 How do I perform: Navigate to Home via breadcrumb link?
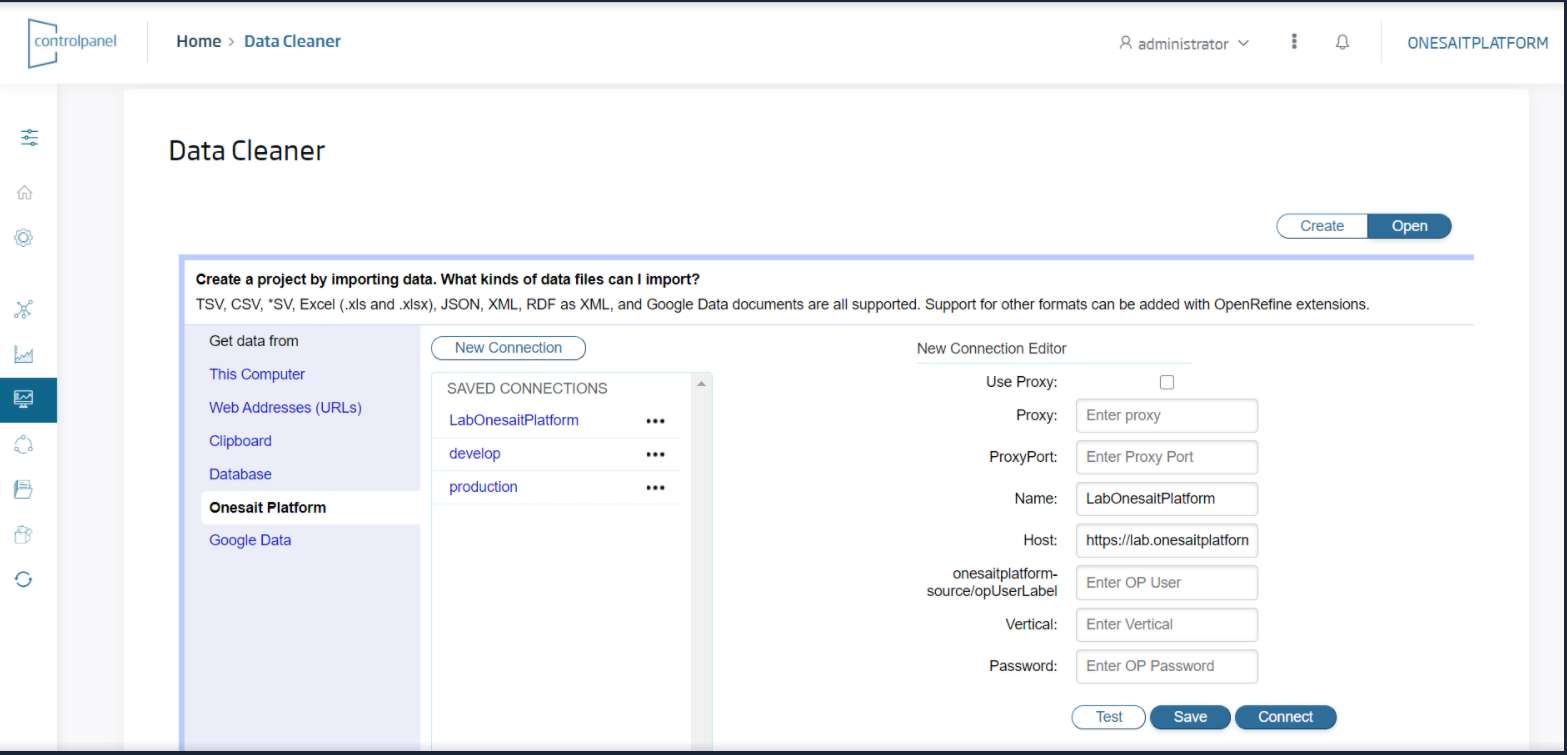198,41
